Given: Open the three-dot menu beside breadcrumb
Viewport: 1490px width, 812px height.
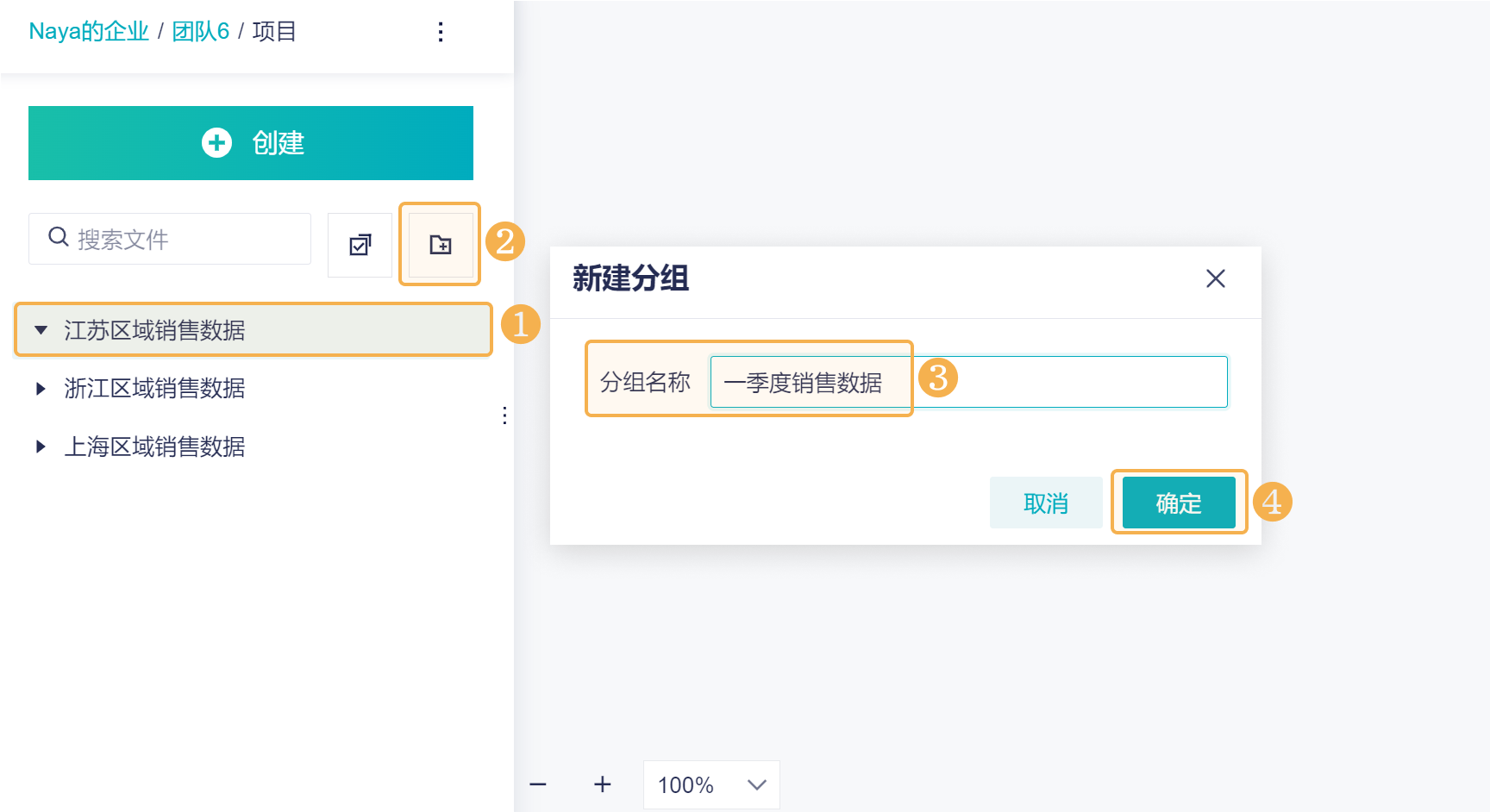Looking at the screenshot, I should [x=441, y=32].
